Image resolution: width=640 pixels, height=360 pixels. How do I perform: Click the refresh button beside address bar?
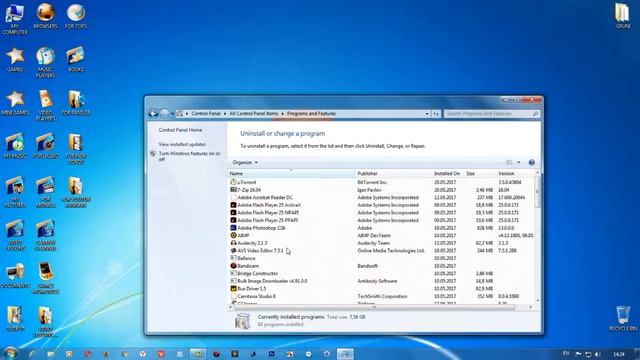coord(436,114)
